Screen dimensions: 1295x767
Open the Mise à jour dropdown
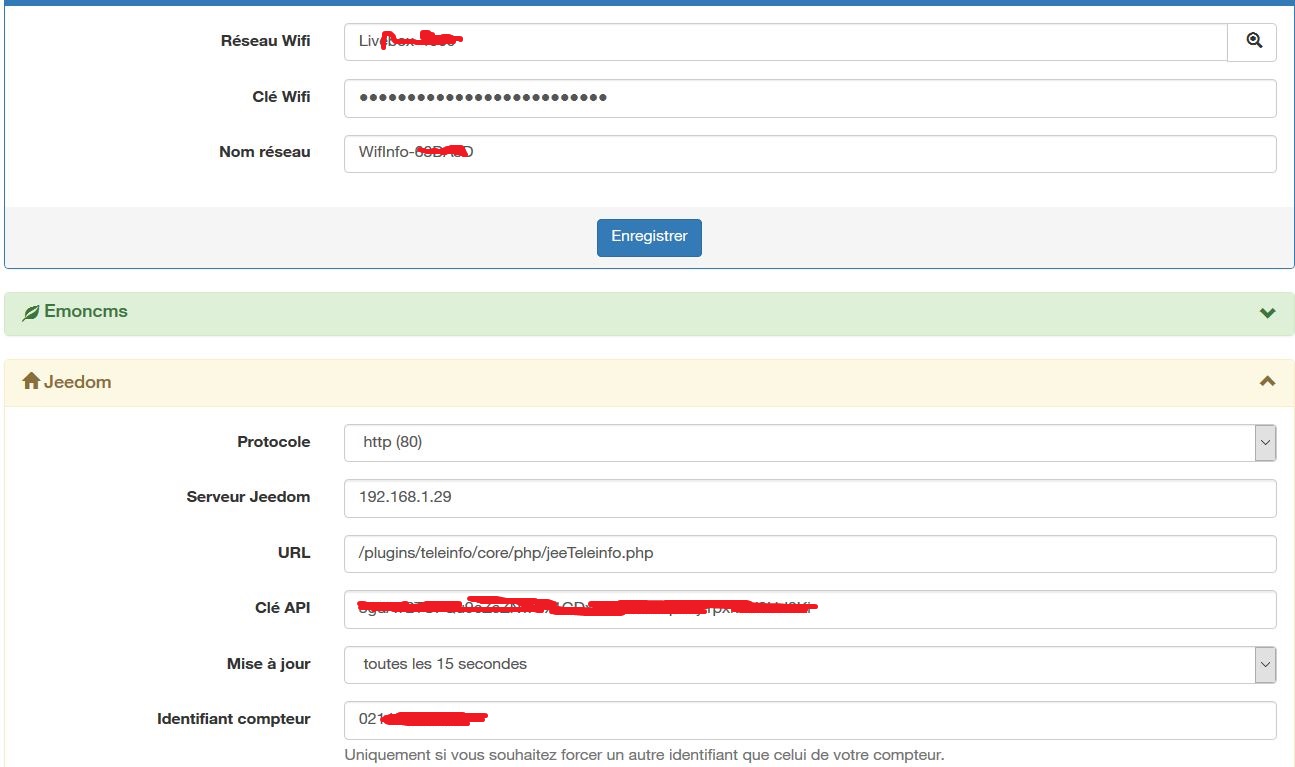click(810, 664)
